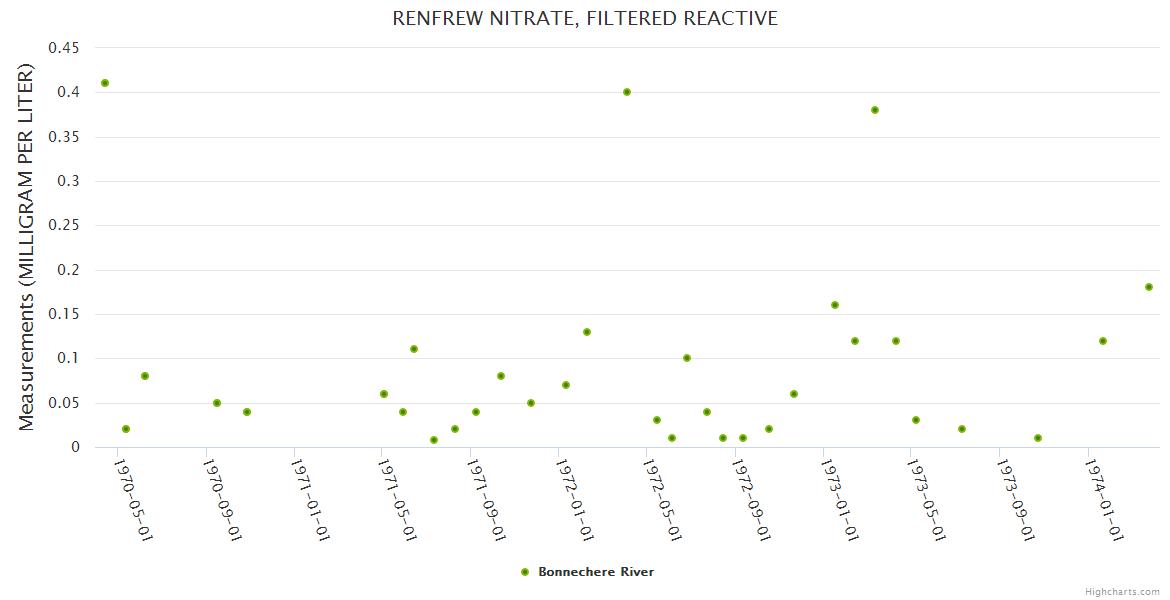Select the 0.38 data point in 1973
Screen dimensions: 1170x600
click(x=875, y=110)
